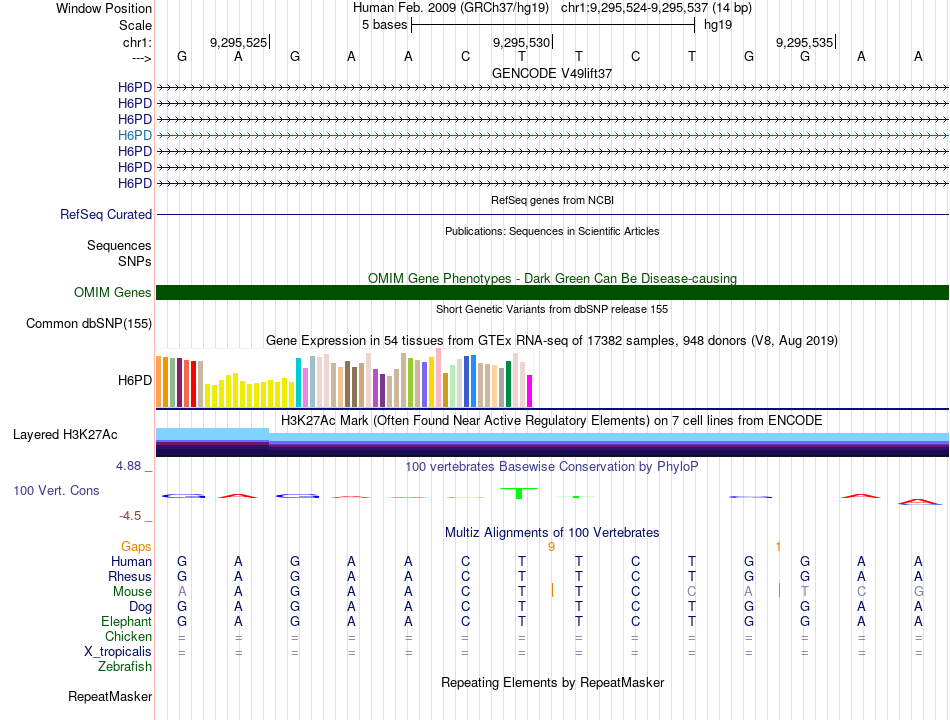
Task: Click the orange gap number 9 in the Multiz alignment
Action: pos(551,547)
